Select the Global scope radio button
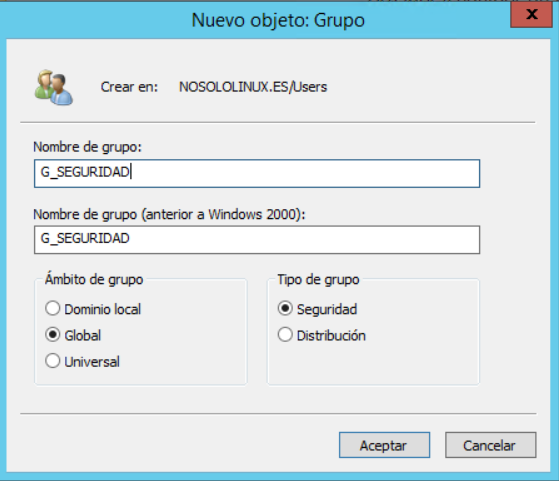Image resolution: width=559 pixels, height=481 pixels. [x=73, y=335]
